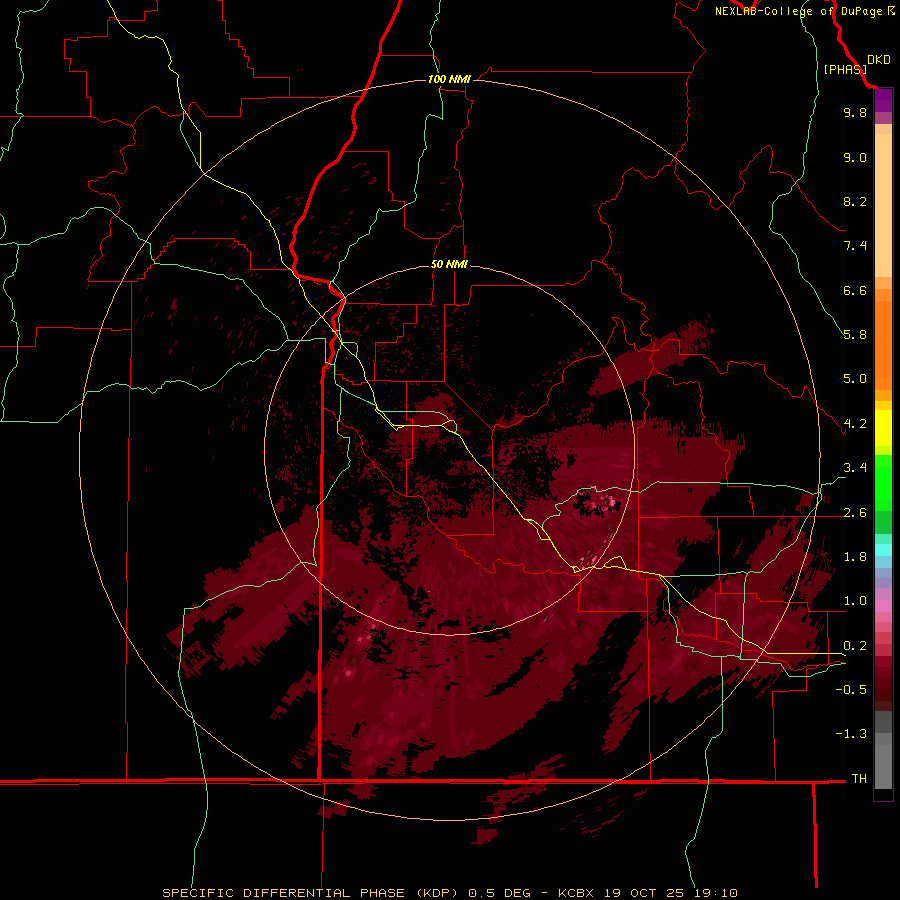Click the 8.2 scale value
The image size is (900, 900).
(855, 201)
